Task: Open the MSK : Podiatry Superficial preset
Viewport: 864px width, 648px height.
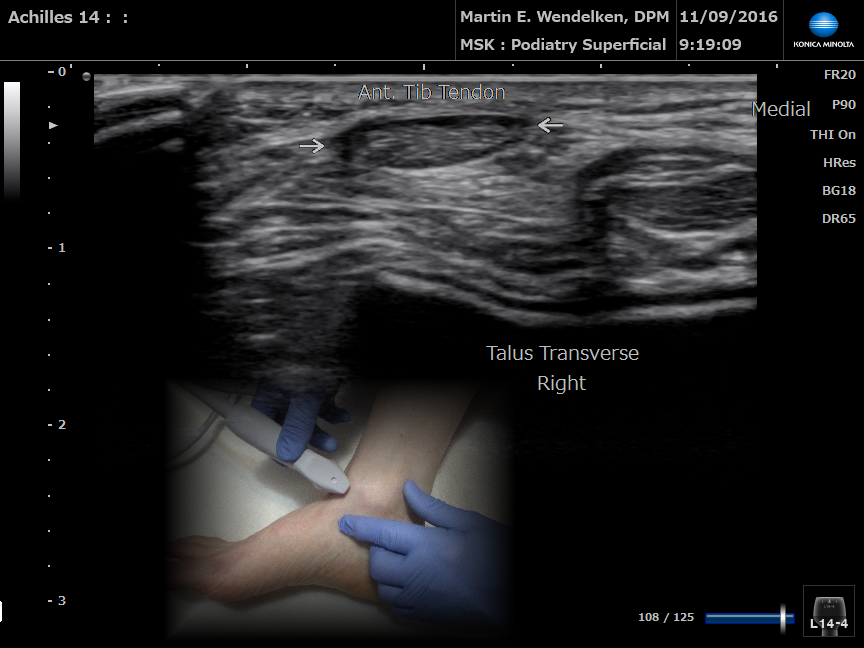Action: coord(563,45)
